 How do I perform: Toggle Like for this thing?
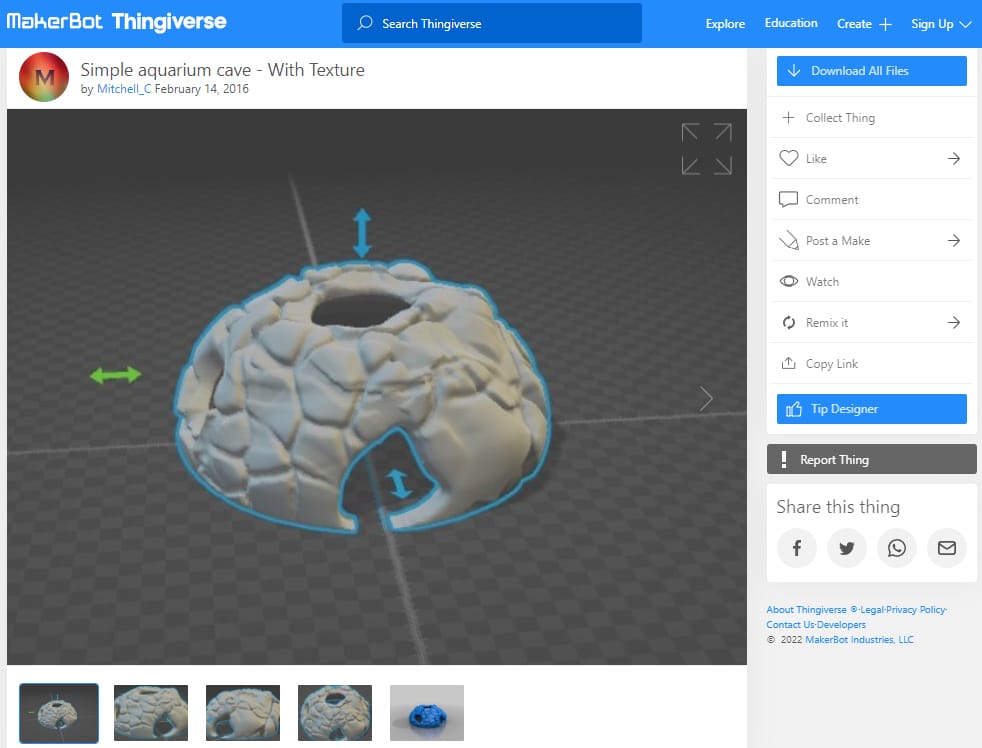click(789, 158)
